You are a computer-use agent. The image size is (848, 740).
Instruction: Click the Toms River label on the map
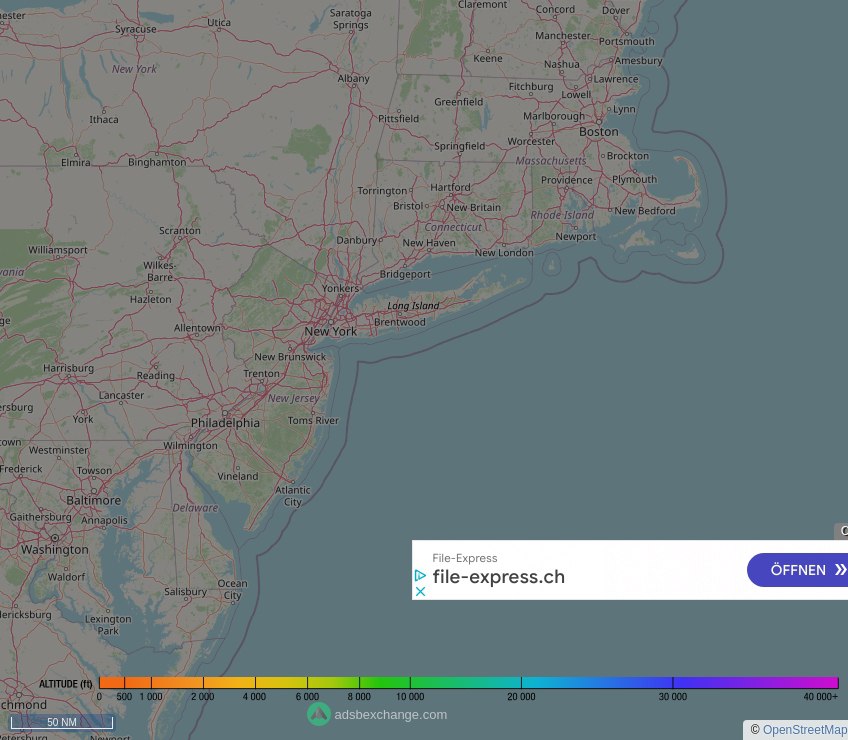[x=313, y=420]
